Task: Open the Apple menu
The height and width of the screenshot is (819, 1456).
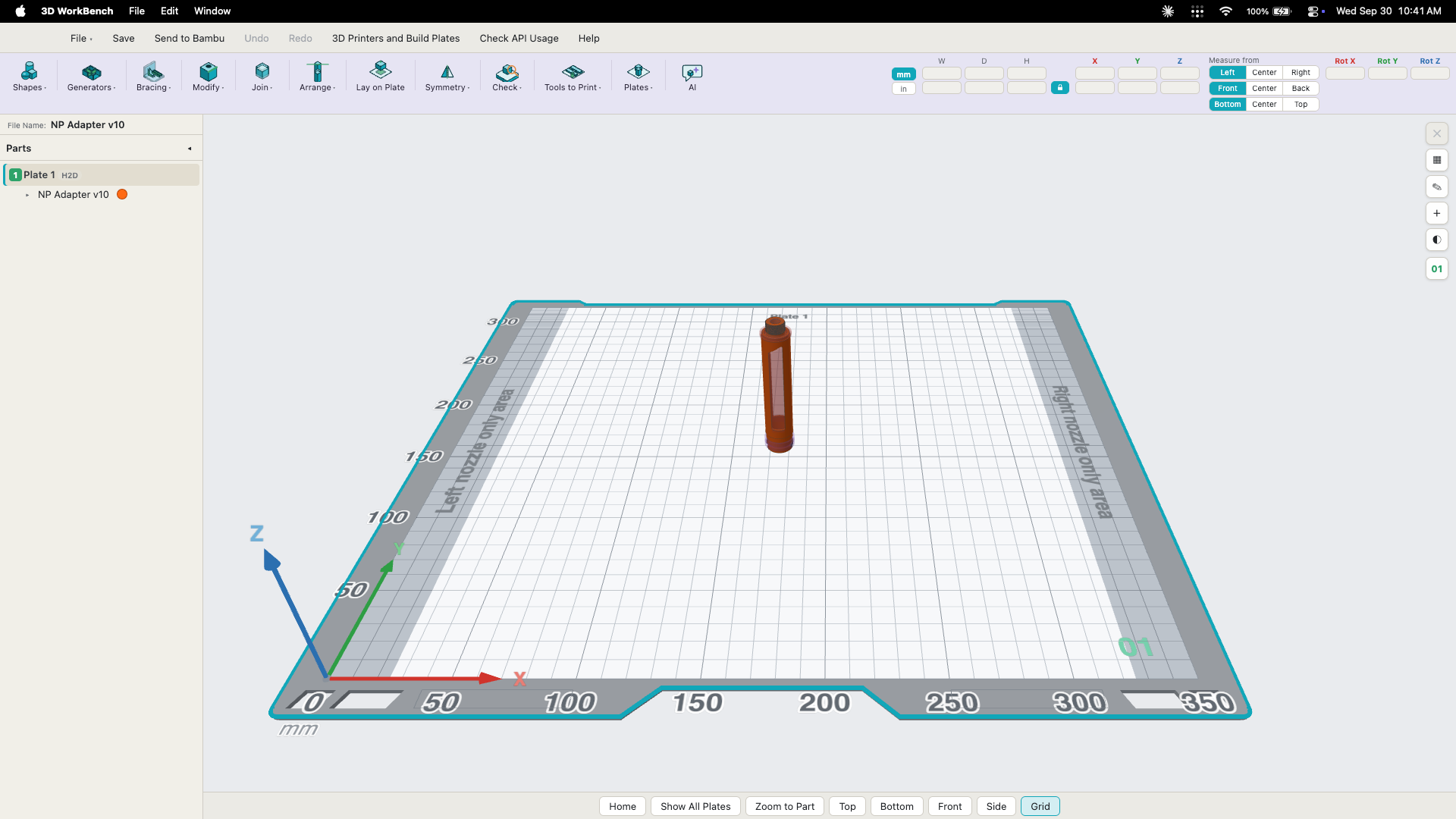Action: (20, 11)
